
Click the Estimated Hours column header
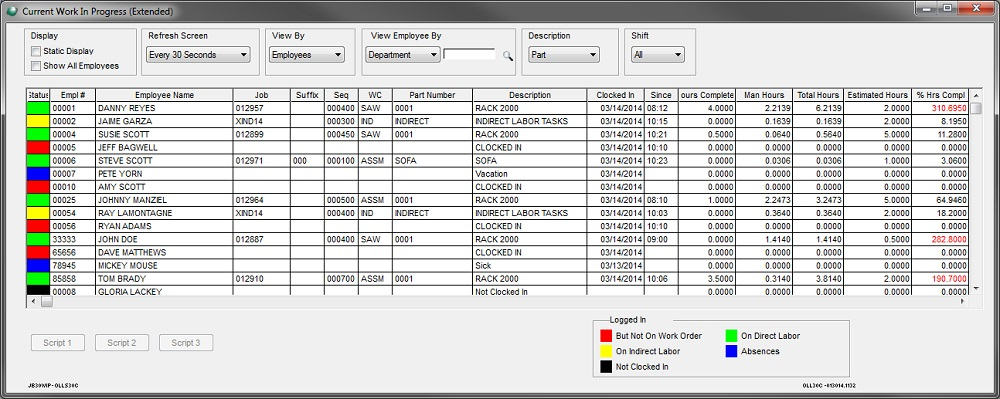click(877, 95)
